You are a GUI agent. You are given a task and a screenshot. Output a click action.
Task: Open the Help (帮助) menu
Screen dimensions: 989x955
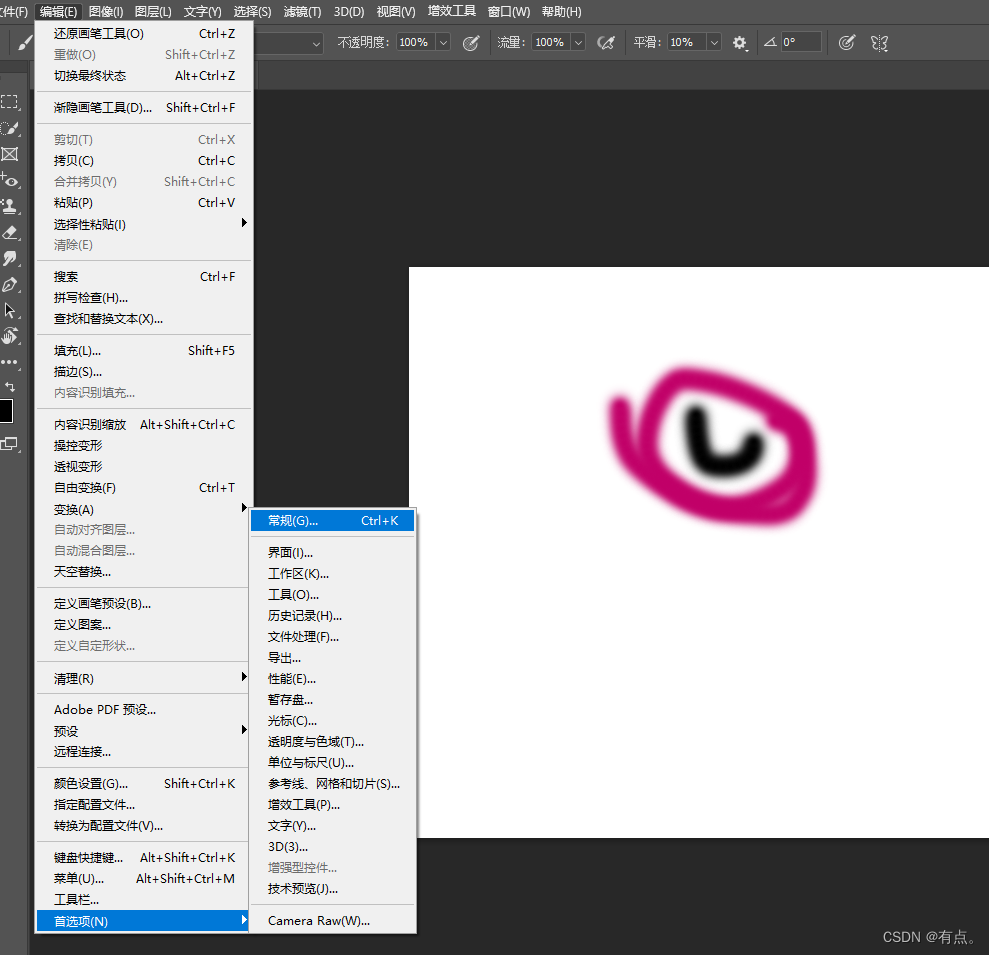coord(561,11)
